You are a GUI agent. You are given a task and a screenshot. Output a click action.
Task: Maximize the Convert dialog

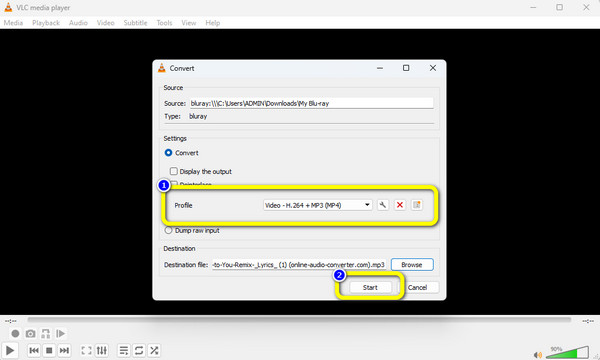click(406, 68)
